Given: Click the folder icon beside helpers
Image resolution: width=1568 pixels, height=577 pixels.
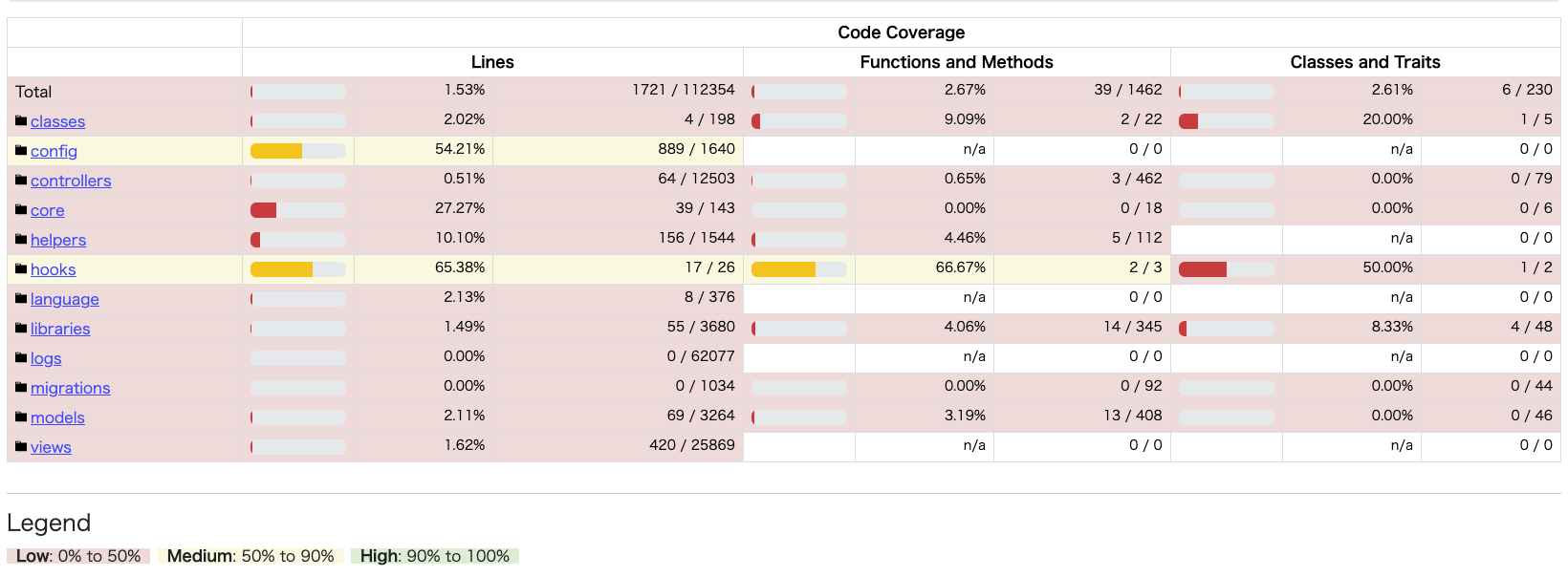Looking at the screenshot, I should coord(21,240).
